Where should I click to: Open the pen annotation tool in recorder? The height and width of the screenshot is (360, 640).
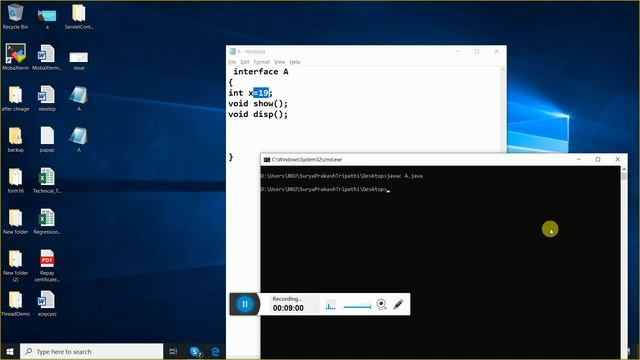(x=398, y=304)
